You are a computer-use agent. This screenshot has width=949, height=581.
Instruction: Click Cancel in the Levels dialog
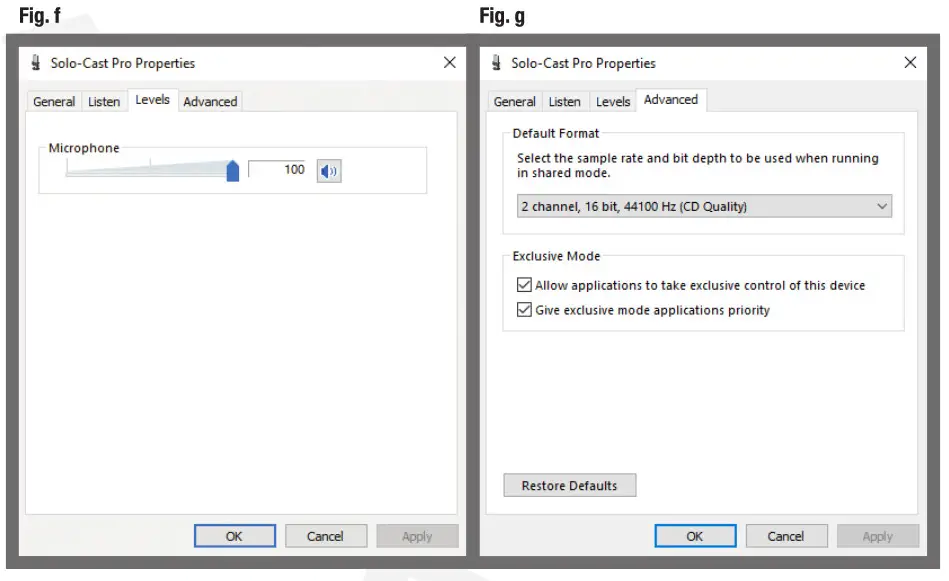(x=325, y=536)
